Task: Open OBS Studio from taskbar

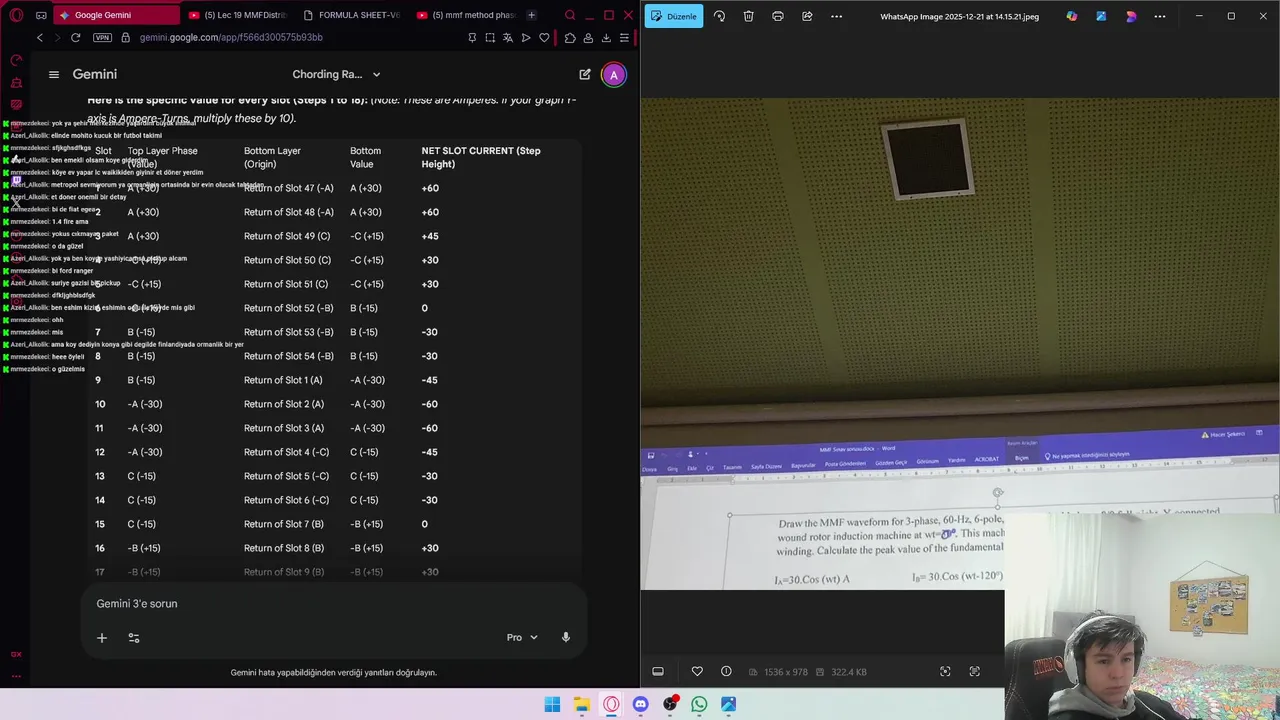Action: click(x=670, y=704)
